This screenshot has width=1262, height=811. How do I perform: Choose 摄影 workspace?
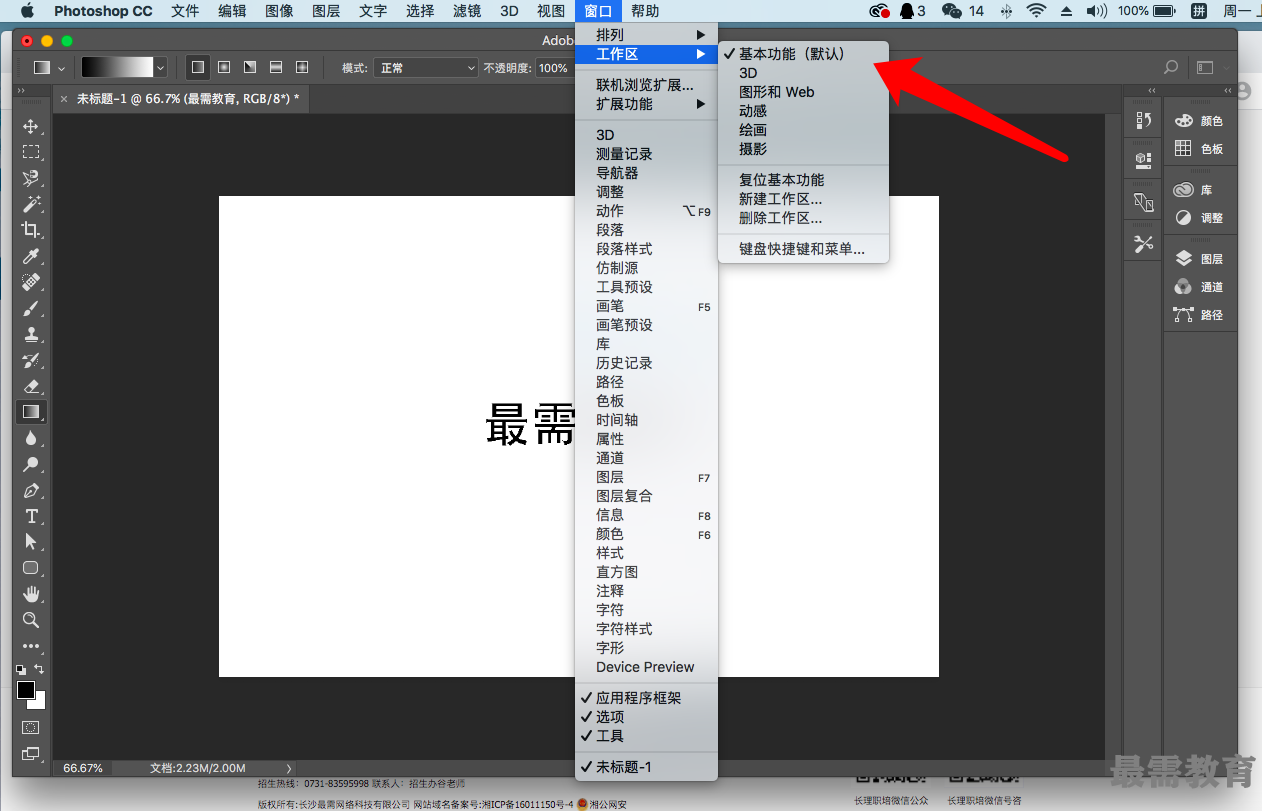[x=803, y=149]
